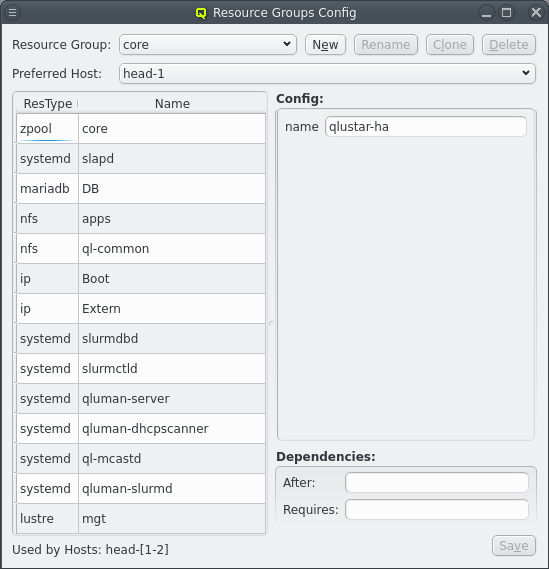Select the DB name cell
Viewport: 549px width, 569px height.
[172, 189]
